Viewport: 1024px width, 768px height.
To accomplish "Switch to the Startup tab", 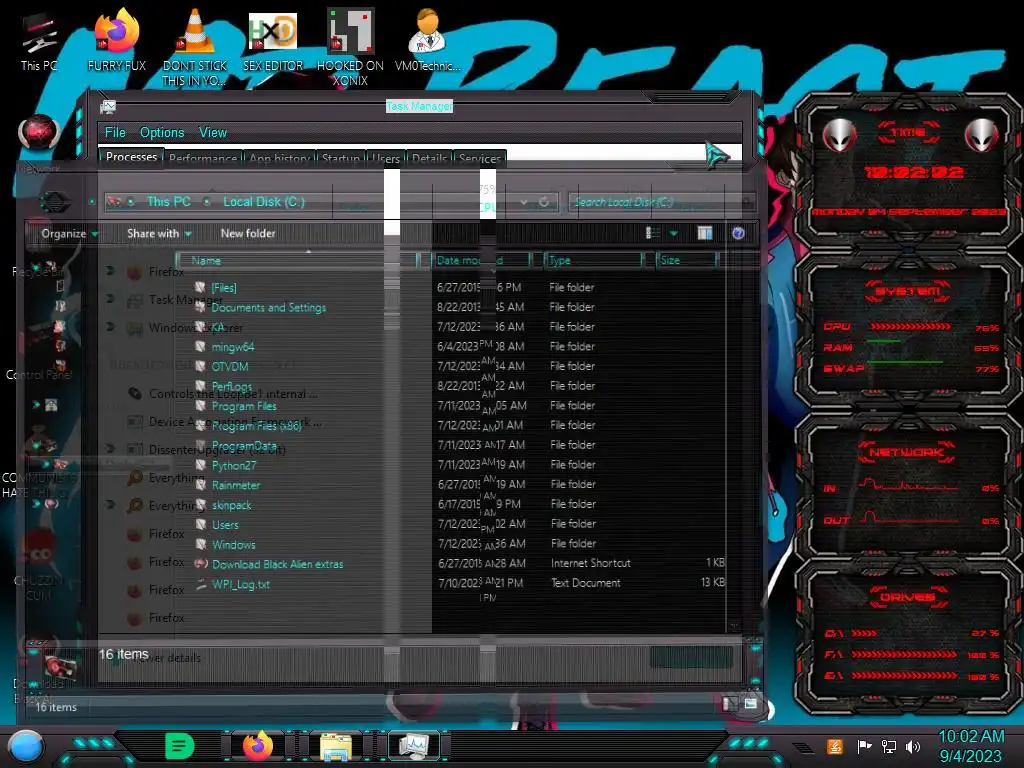I will 341,158.
